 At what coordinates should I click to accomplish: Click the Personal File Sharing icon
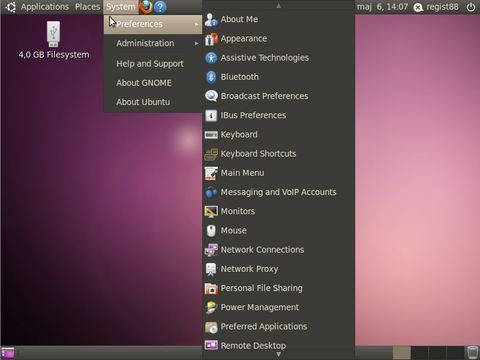tap(211, 288)
